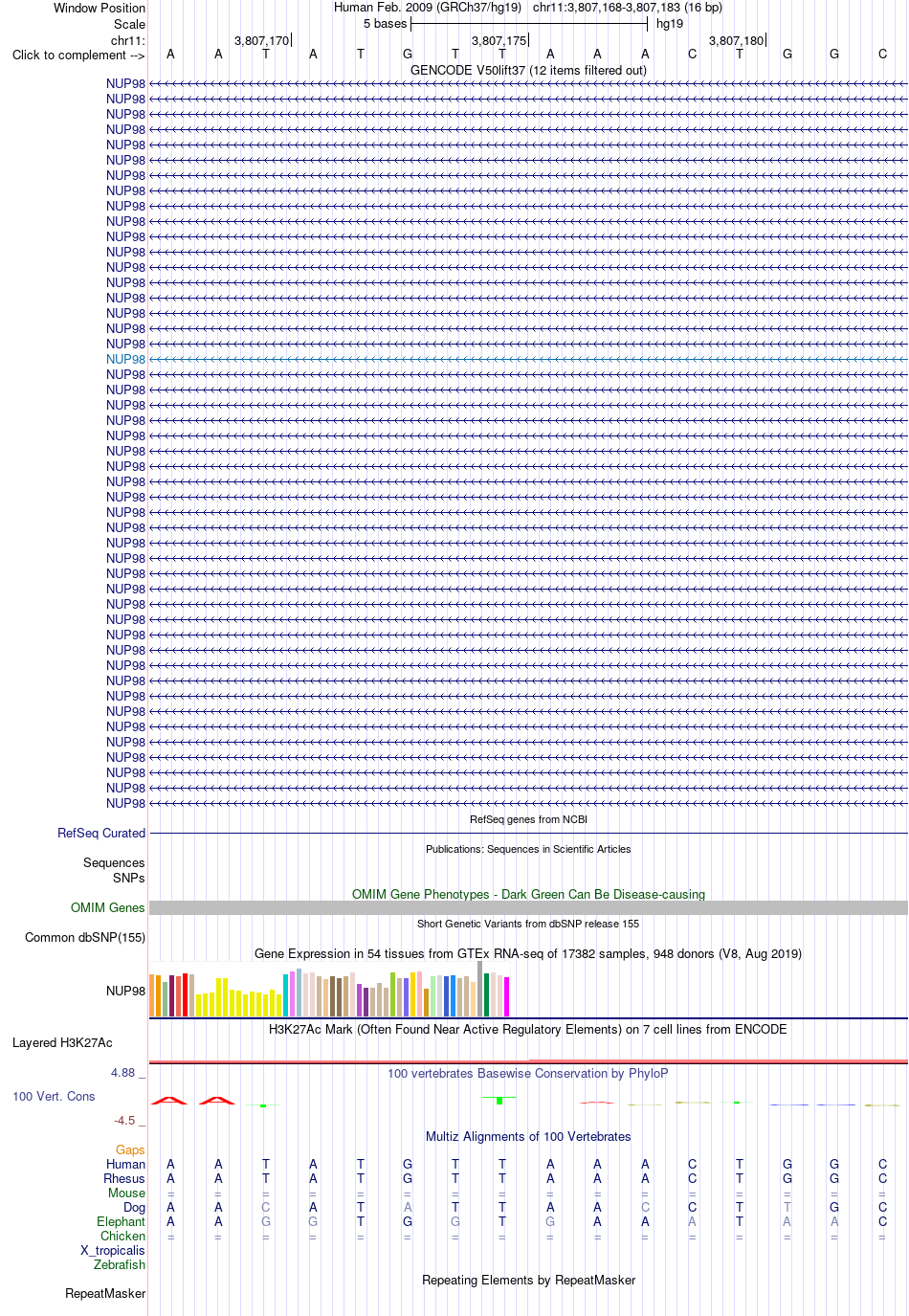Image resolution: width=909 pixels, height=1316 pixels.
Task: Click the Zebrafish alignment row label
Action: [x=120, y=1264]
